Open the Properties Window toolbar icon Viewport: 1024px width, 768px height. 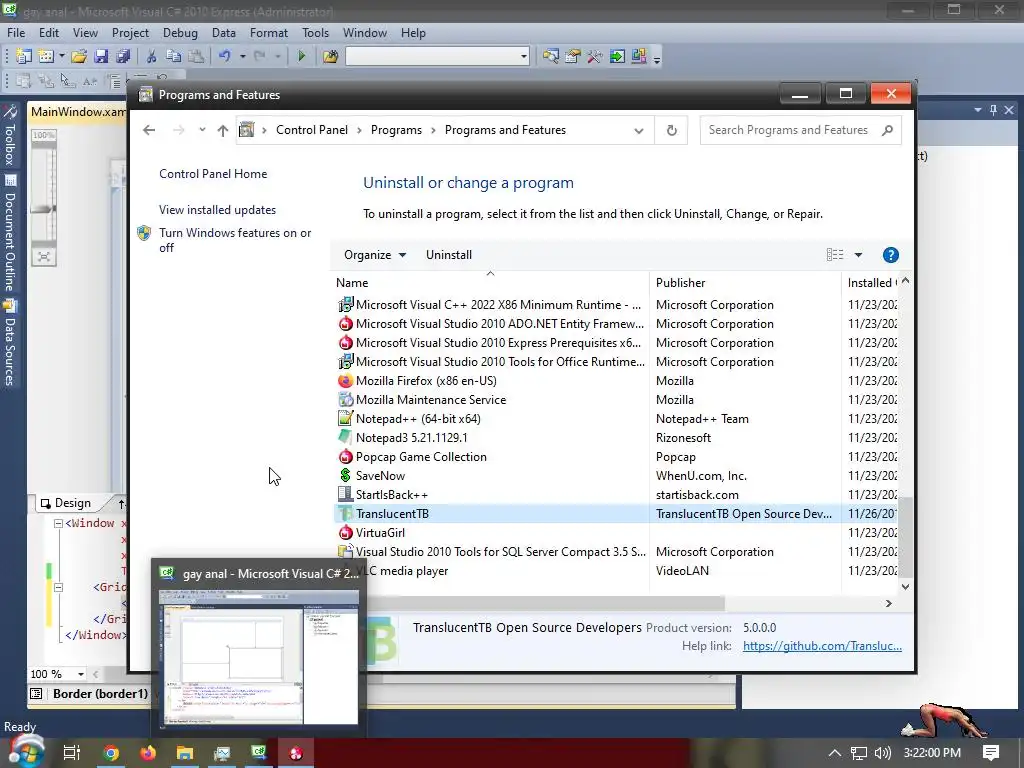point(573,57)
